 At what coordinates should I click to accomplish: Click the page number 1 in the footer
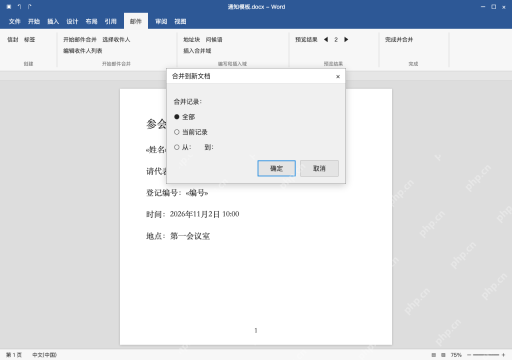[x=256, y=330]
